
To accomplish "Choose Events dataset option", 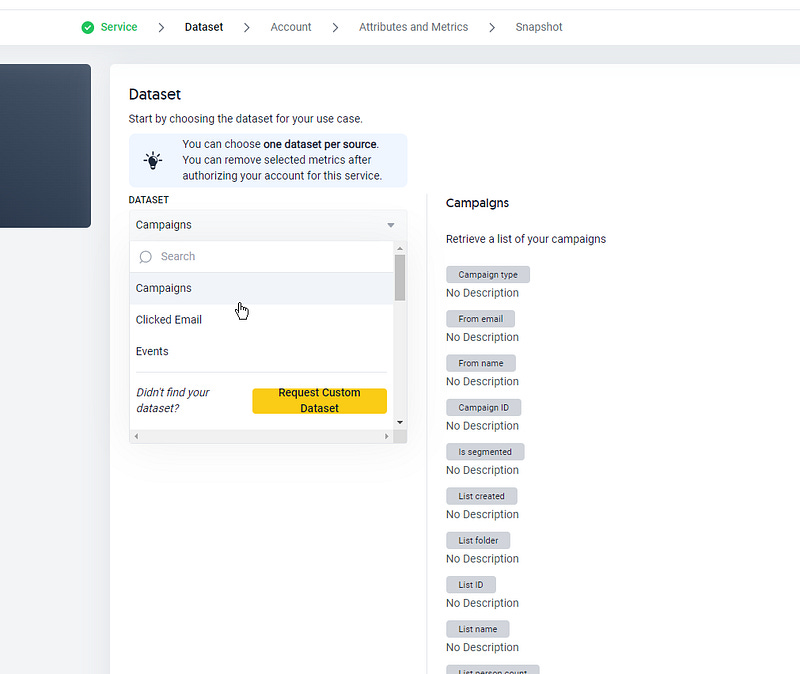I will (x=262, y=352).
